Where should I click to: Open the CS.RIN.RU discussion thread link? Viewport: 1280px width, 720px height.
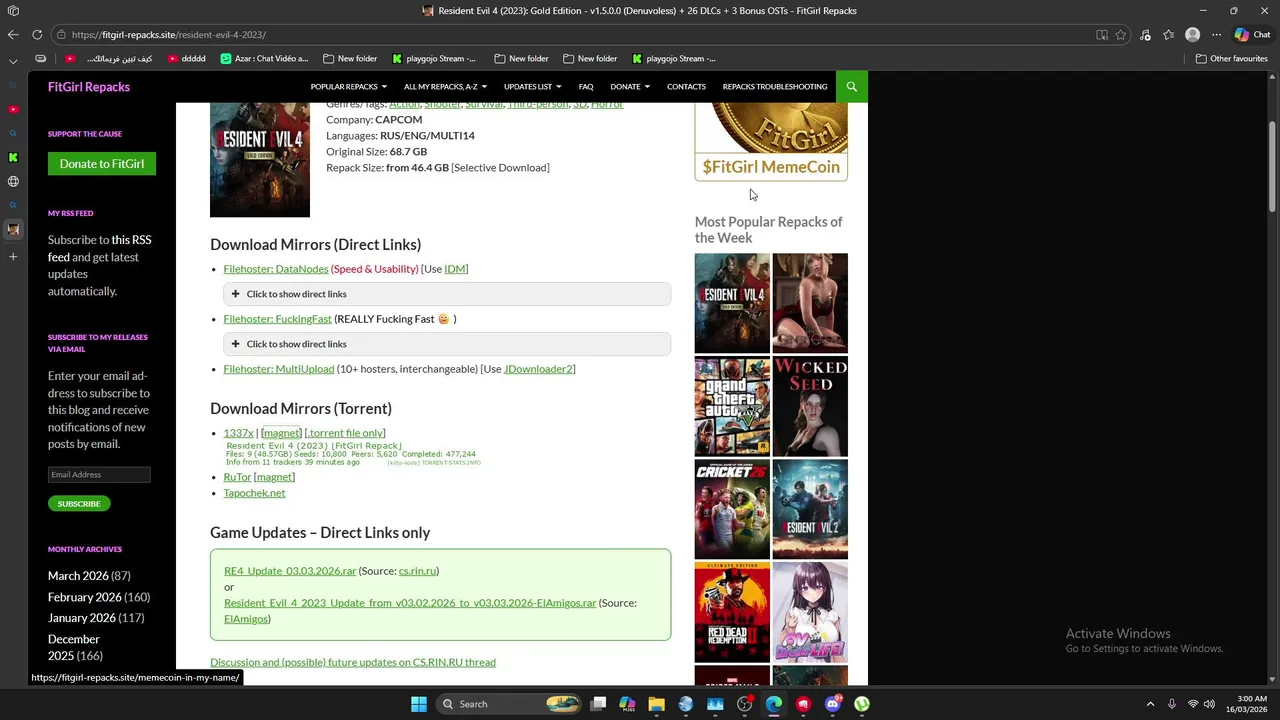tap(353, 662)
